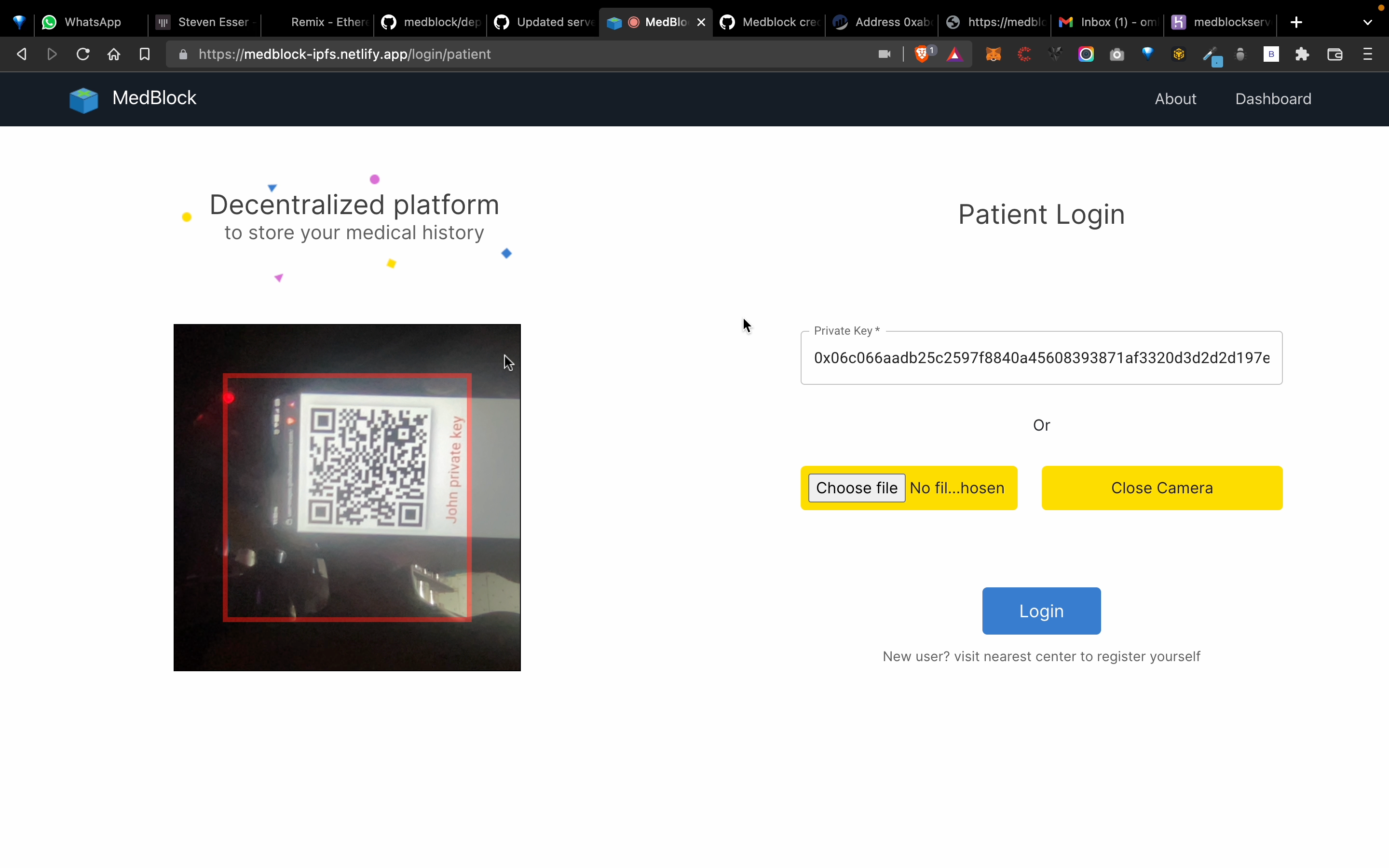
Task: Click Choose file to upload key
Action: 857,488
